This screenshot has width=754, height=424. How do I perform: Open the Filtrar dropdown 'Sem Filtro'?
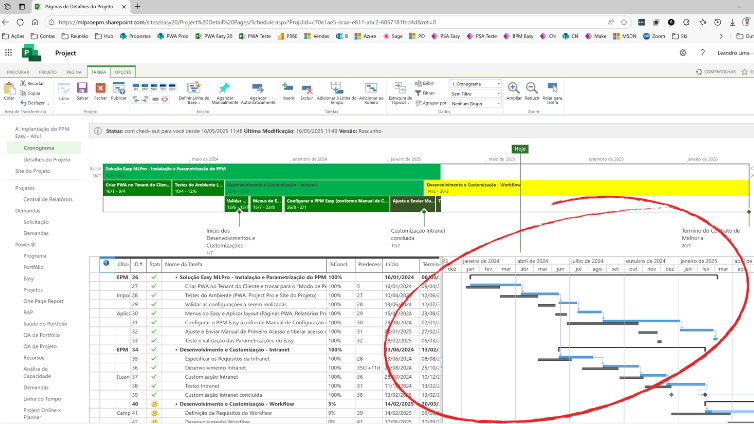point(475,94)
